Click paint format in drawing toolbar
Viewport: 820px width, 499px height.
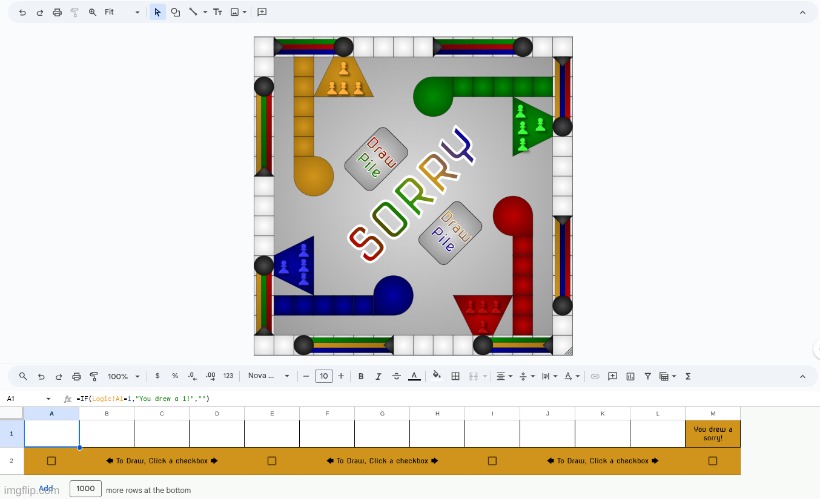pos(75,12)
